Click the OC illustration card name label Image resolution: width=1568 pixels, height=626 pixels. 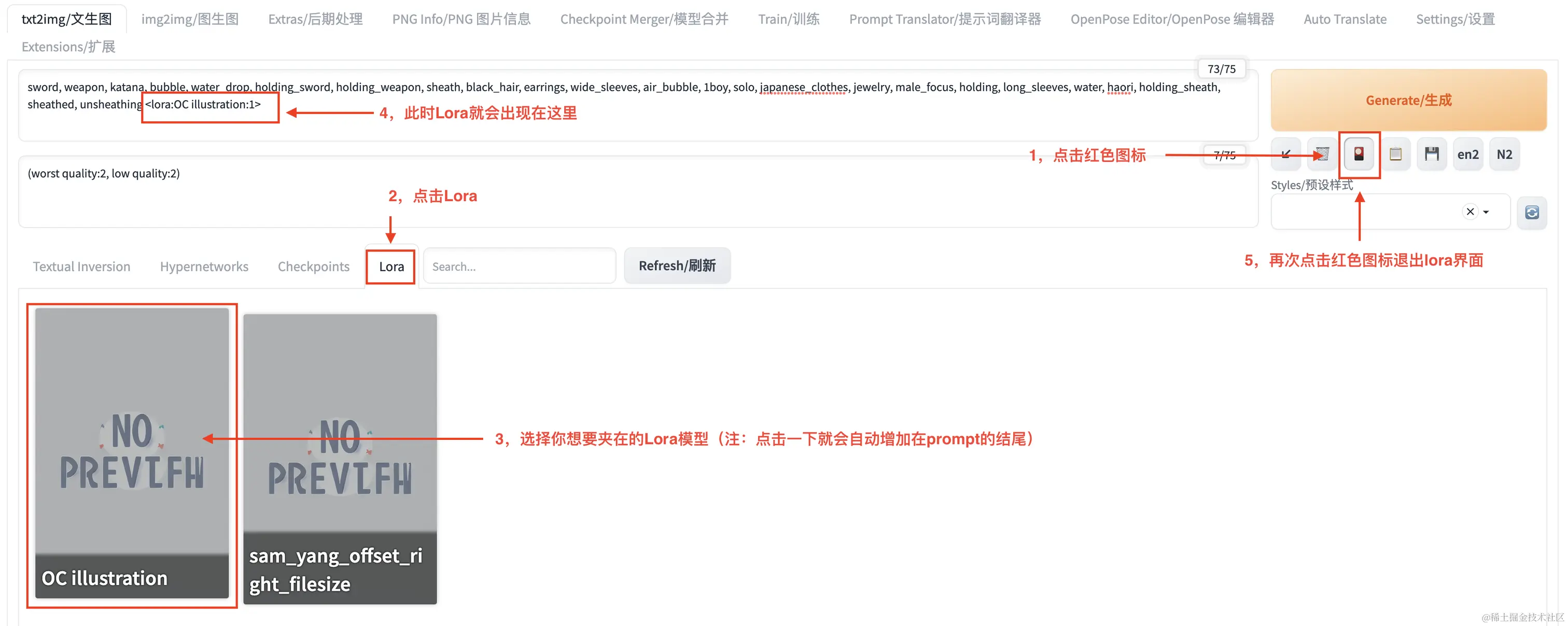click(x=105, y=578)
